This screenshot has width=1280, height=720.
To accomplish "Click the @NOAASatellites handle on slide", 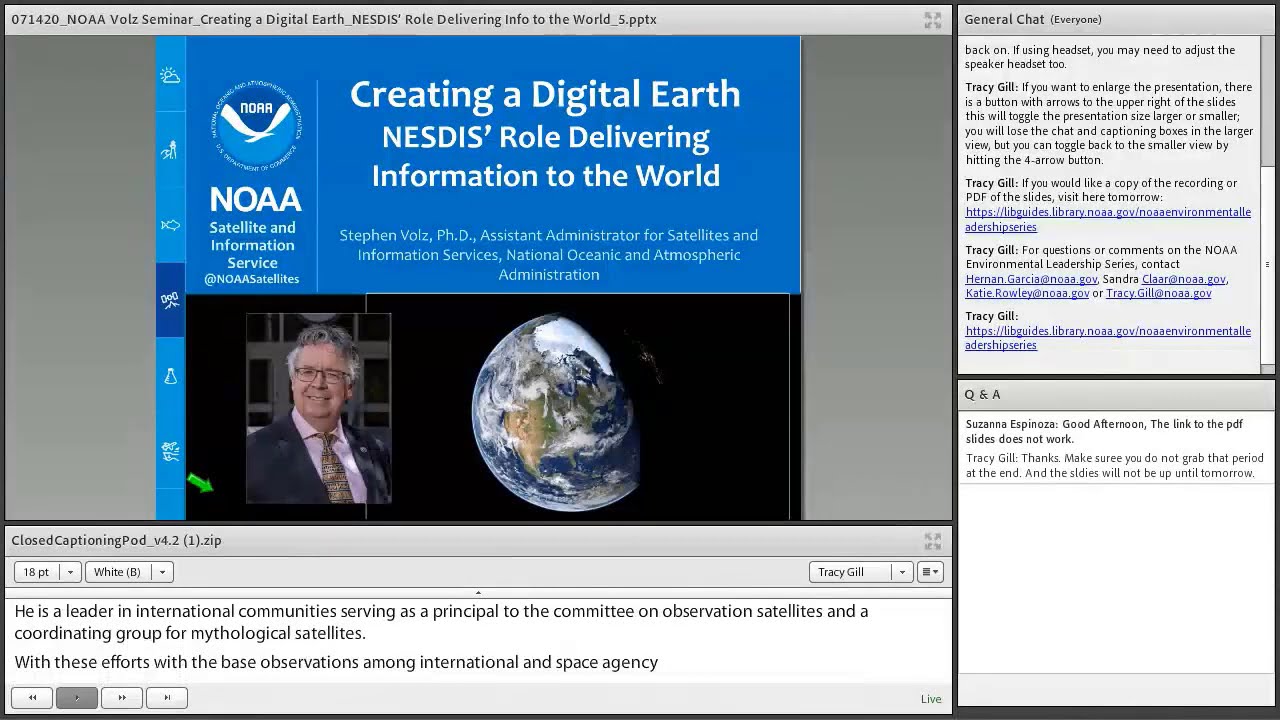I will pos(252,279).
